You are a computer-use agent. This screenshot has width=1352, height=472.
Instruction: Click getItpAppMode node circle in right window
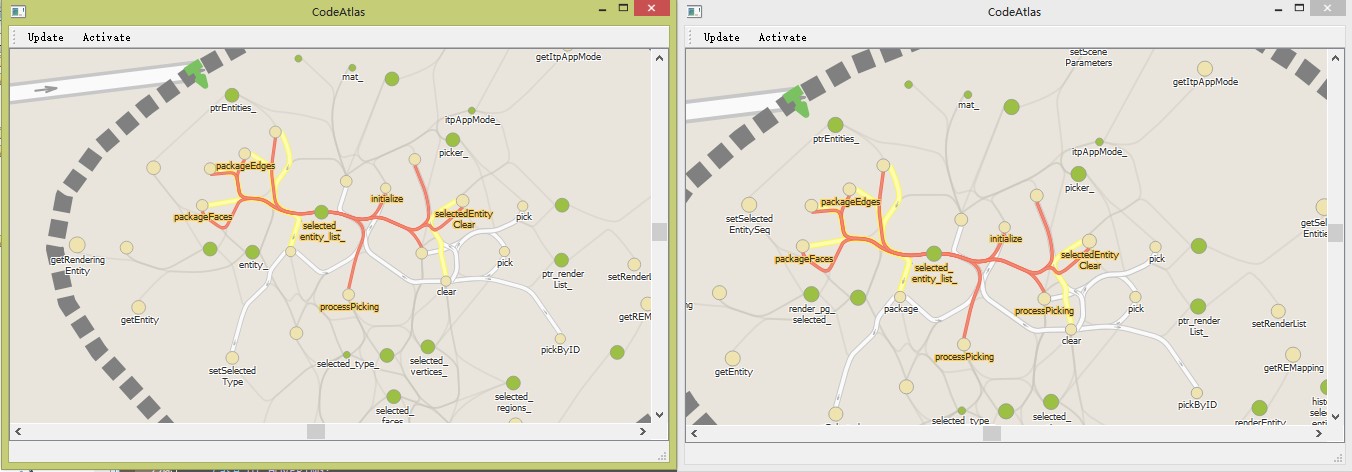(1205, 69)
